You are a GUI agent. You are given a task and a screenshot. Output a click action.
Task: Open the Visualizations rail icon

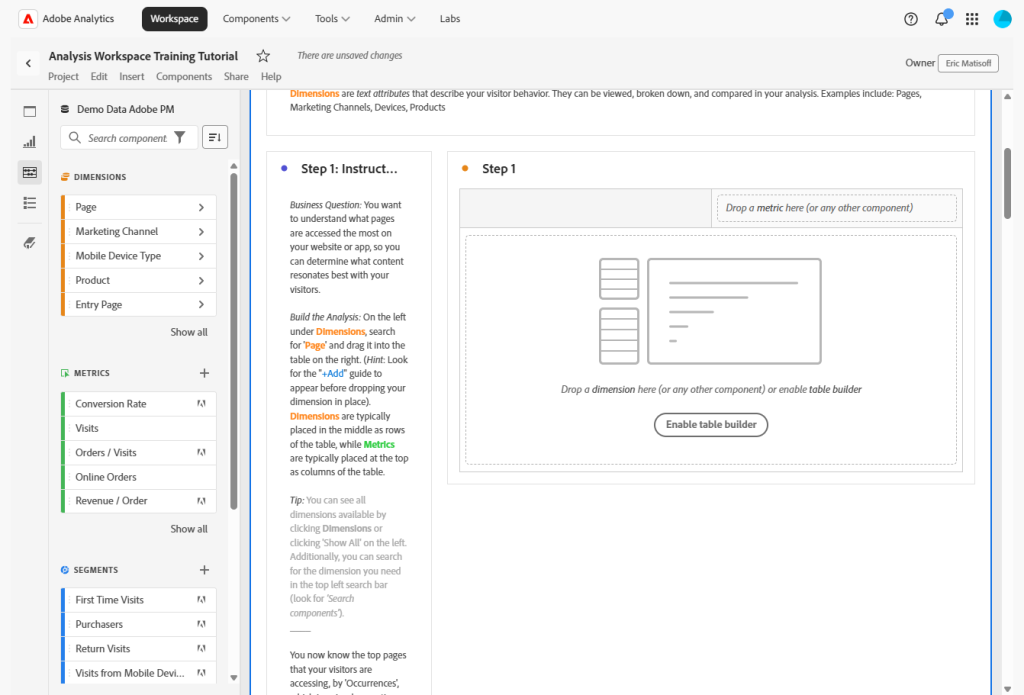[30, 142]
